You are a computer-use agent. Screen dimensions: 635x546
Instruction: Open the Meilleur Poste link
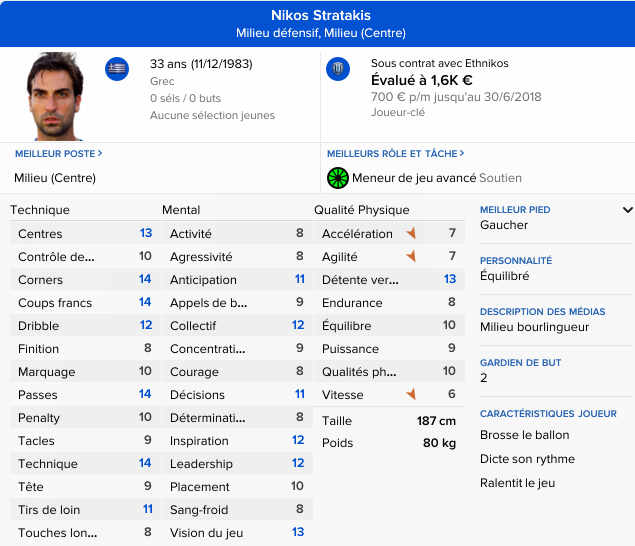point(58,154)
